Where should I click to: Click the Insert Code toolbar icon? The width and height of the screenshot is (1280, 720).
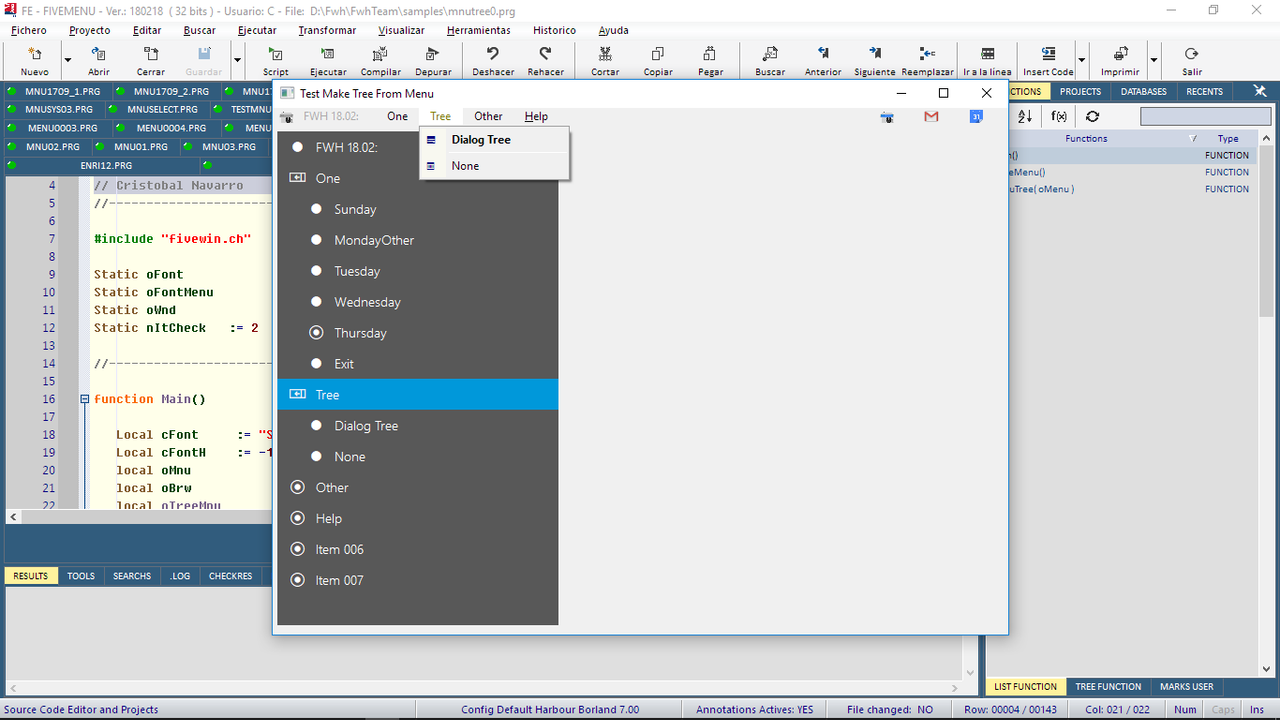[1048, 54]
